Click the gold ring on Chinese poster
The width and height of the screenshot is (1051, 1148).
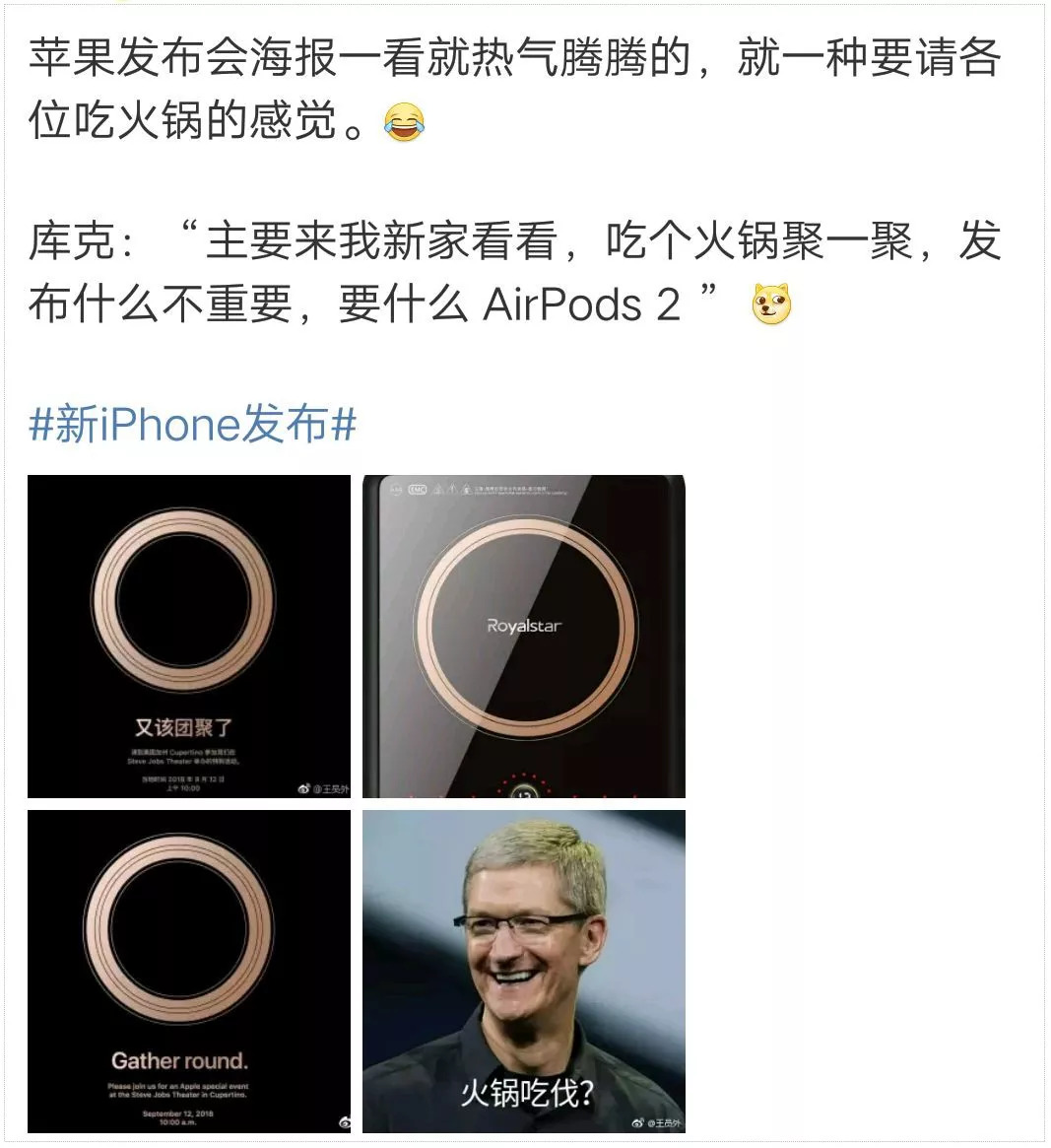(183, 601)
